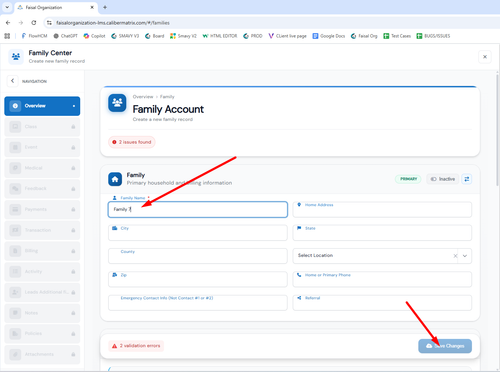Select the Billing navigation item
The height and width of the screenshot is (372, 500).
coord(42,251)
